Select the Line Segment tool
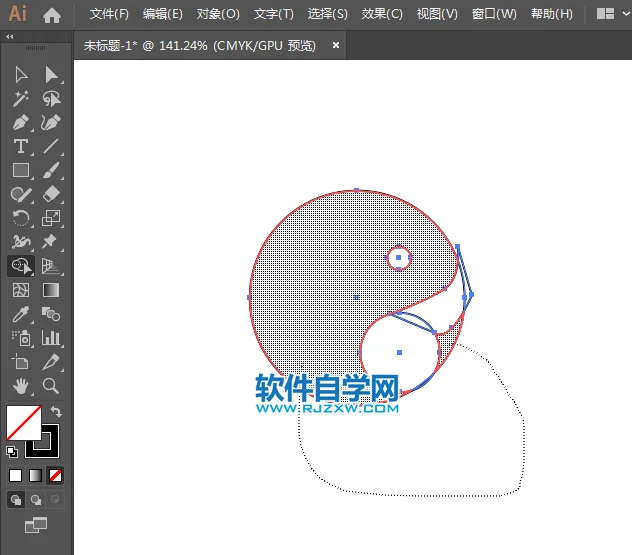 click(x=51, y=146)
